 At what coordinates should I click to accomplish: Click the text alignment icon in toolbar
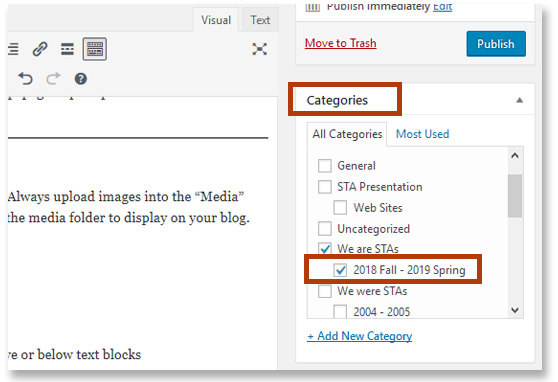[13, 49]
